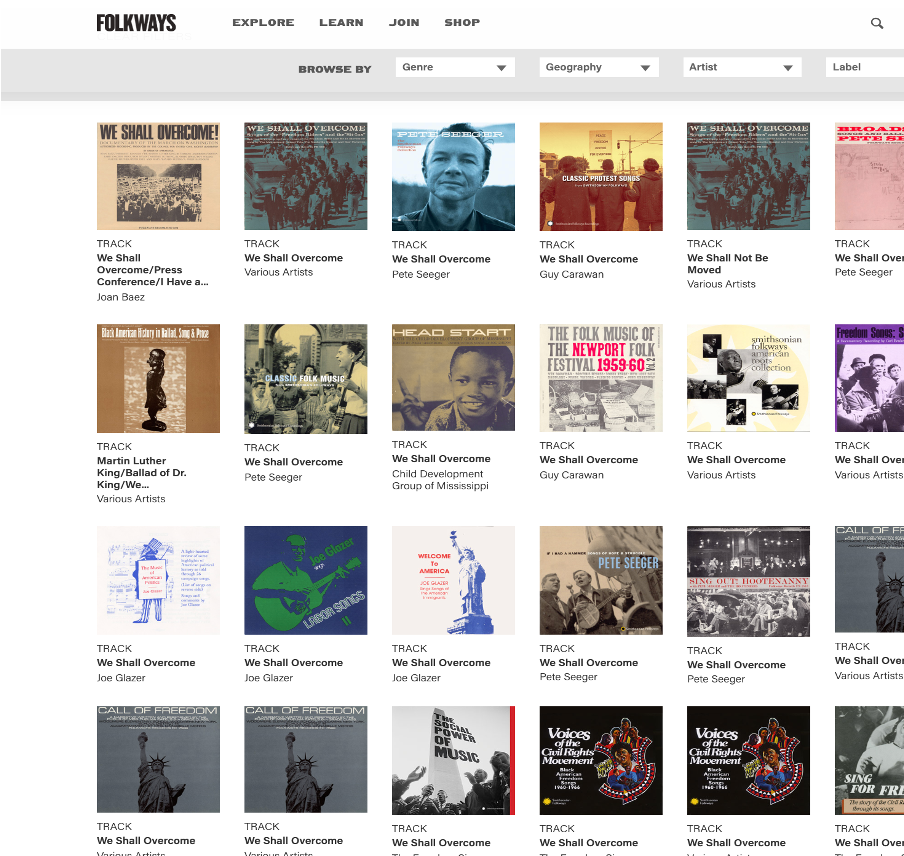This screenshot has width=904, height=856.
Task: Expand the Geography browse dropdown
Action: (x=598, y=67)
